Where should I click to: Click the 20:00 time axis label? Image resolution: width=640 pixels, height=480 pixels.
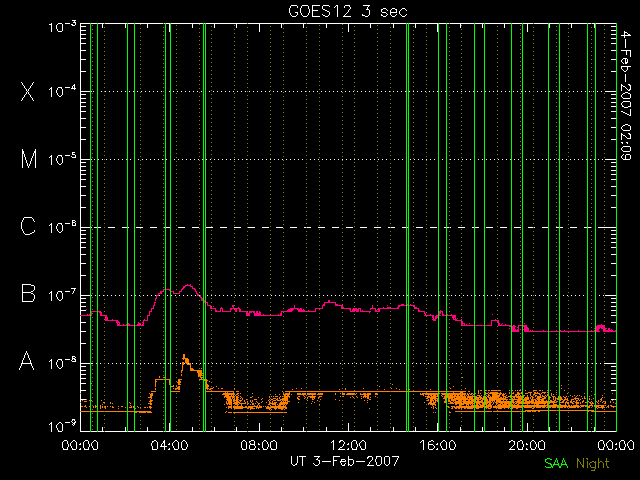coord(527,444)
